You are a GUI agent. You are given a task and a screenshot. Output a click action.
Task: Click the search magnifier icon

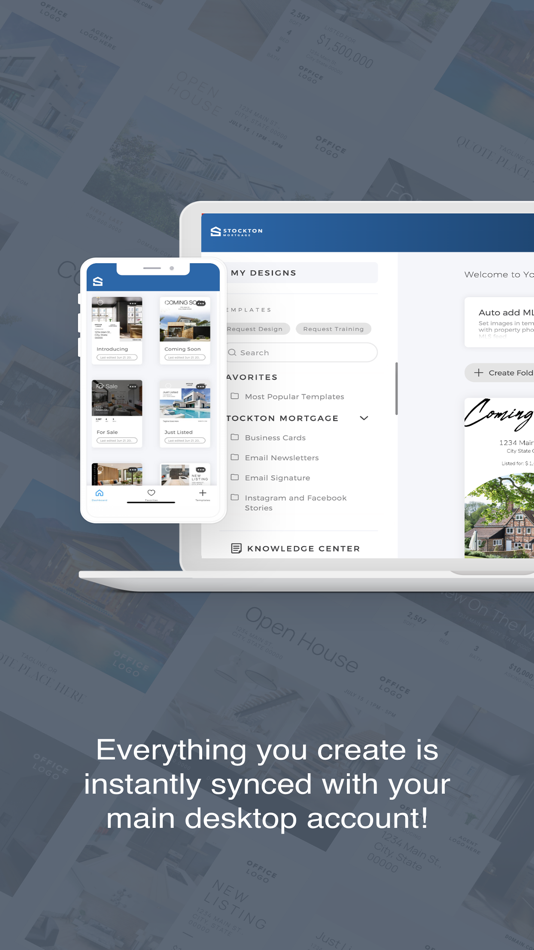click(232, 352)
